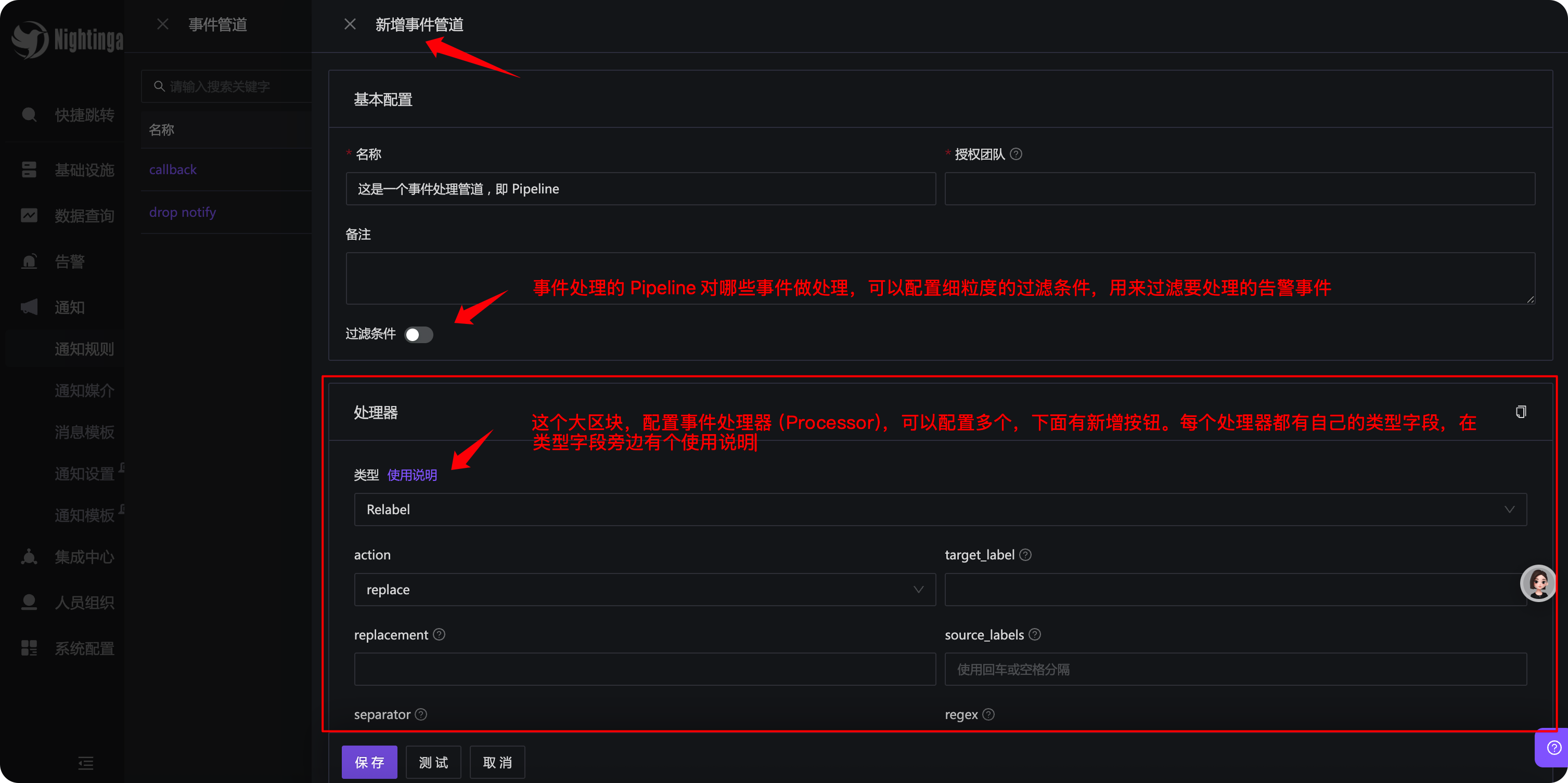Viewport: 1568px width, 783px height.
Task: Open the 消息模板 menu item
Action: coord(85,432)
